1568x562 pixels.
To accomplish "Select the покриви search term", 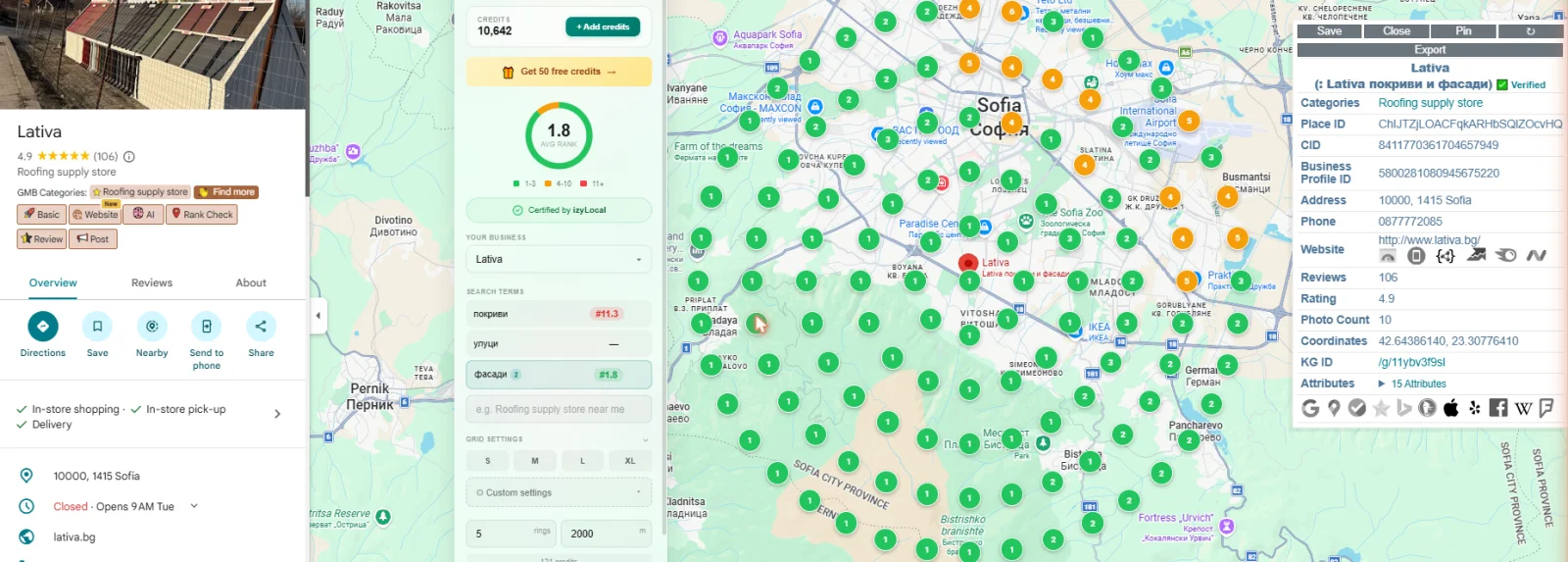I will click(x=559, y=314).
